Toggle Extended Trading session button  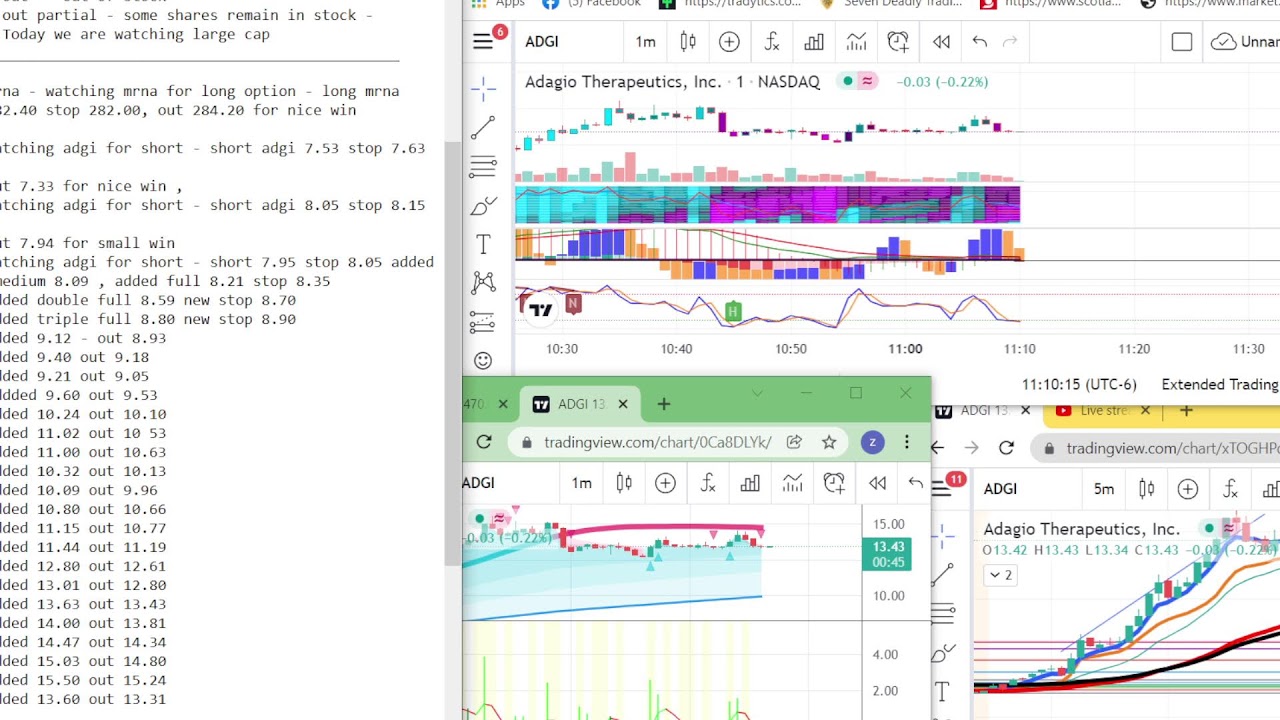pyautogui.click(x=1220, y=384)
